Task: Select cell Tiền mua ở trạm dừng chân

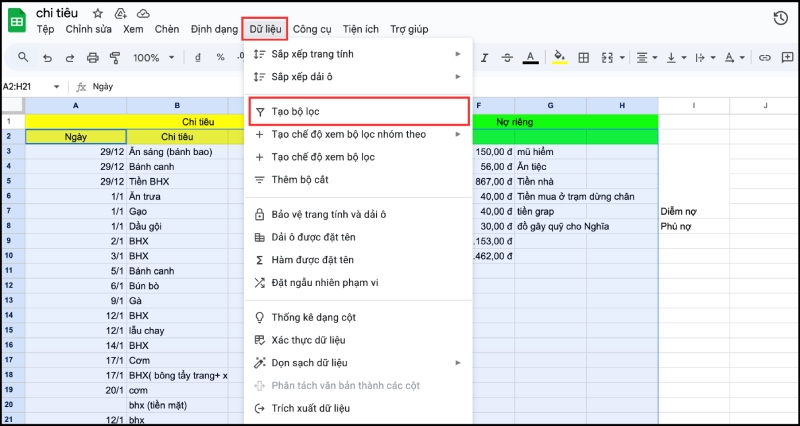Action: [576, 196]
